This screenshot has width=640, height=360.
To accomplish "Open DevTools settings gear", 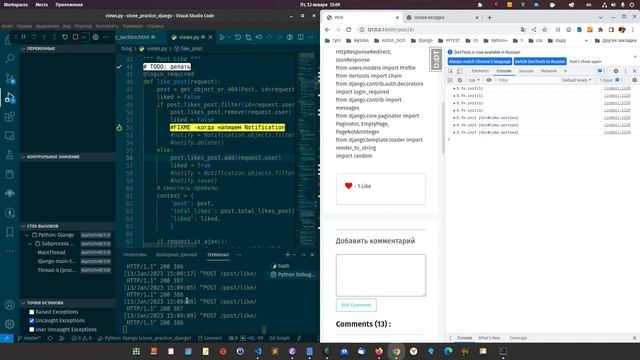I will click(x=616, y=71).
